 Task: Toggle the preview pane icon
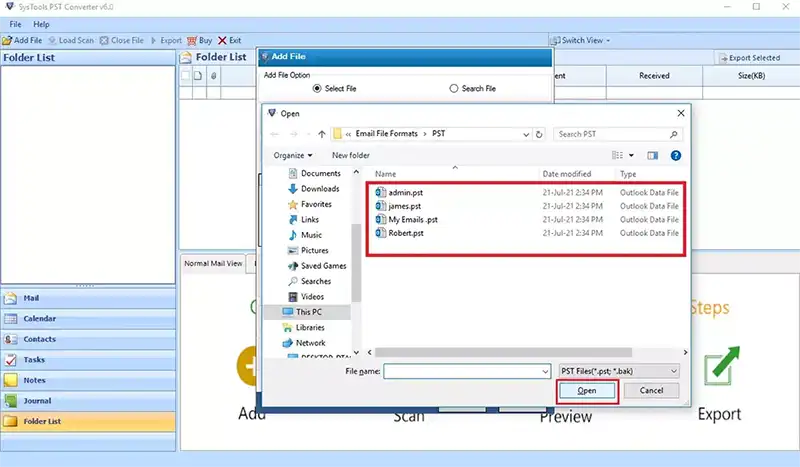coord(653,155)
